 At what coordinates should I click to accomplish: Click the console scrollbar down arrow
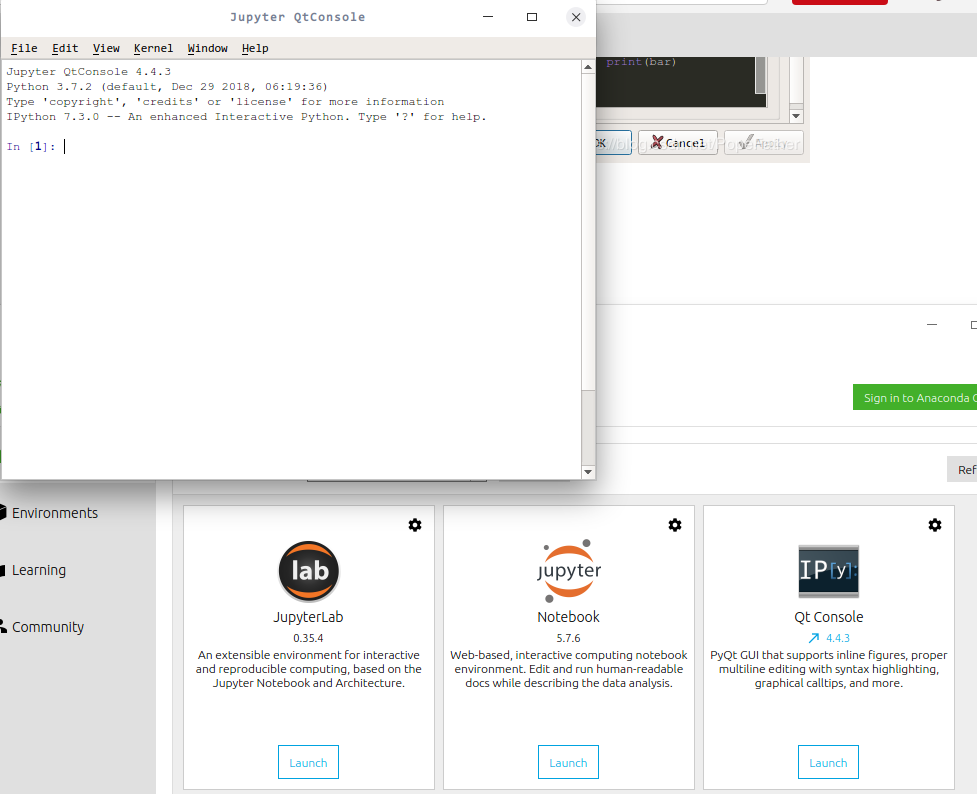pyautogui.click(x=588, y=471)
